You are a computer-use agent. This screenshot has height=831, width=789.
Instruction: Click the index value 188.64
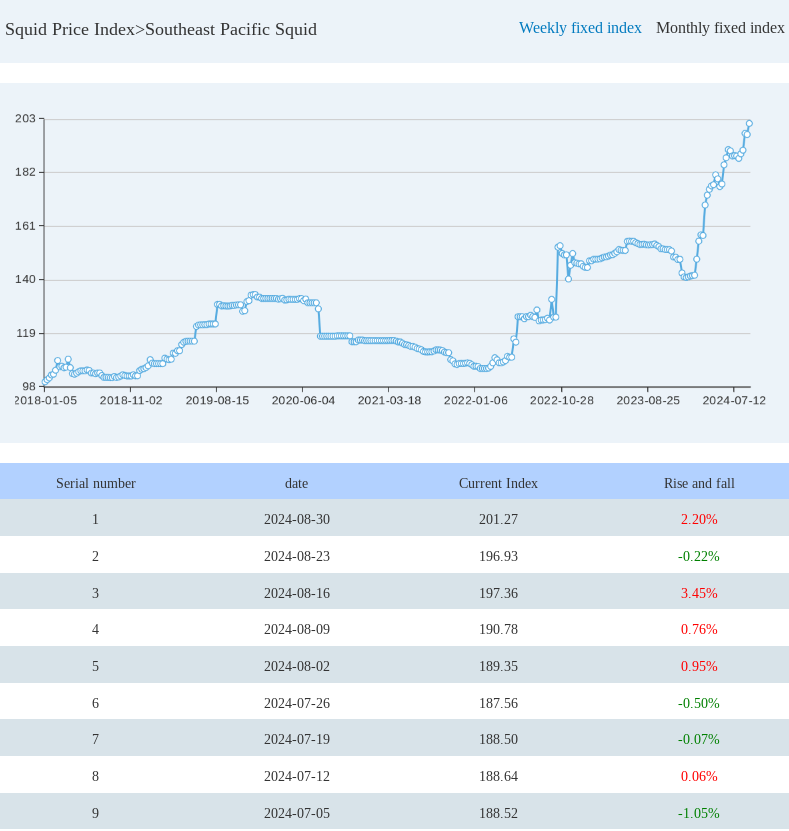(498, 776)
